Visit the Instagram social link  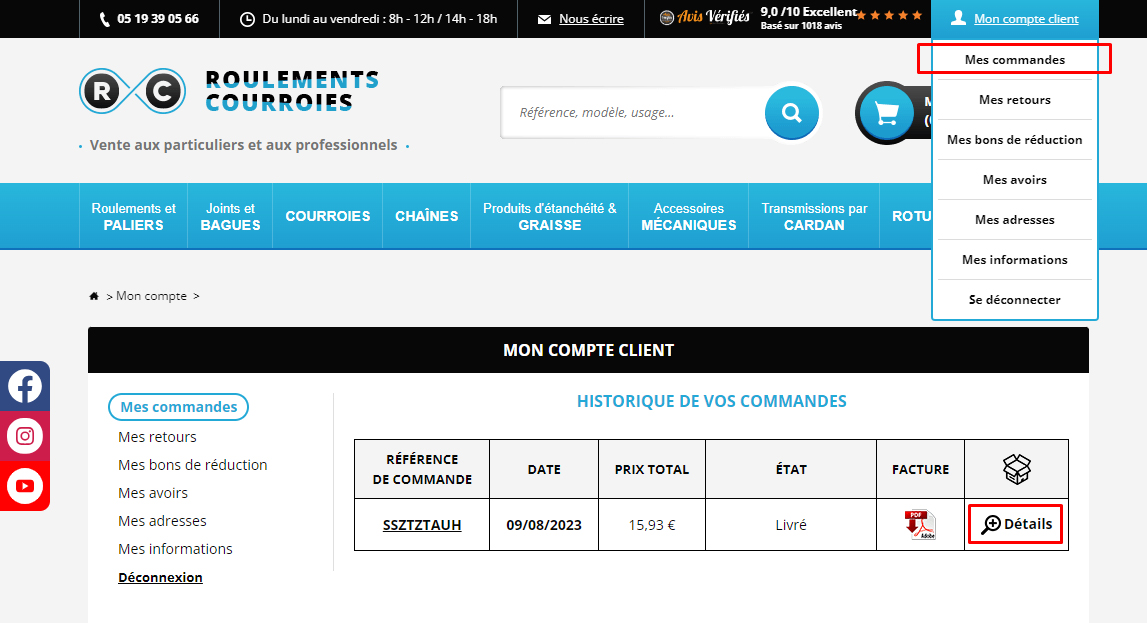pos(25,436)
